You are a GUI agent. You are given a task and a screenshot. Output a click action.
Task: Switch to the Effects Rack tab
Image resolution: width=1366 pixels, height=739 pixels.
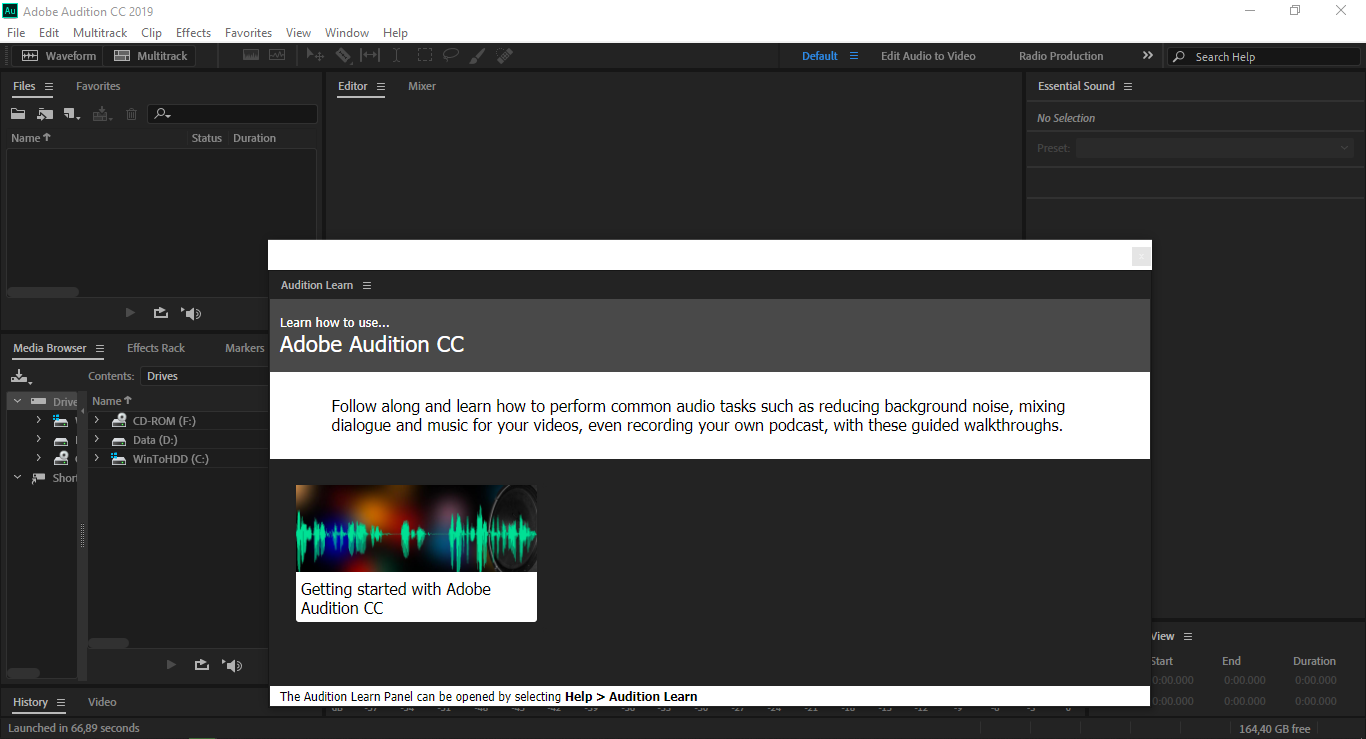tap(155, 347)
